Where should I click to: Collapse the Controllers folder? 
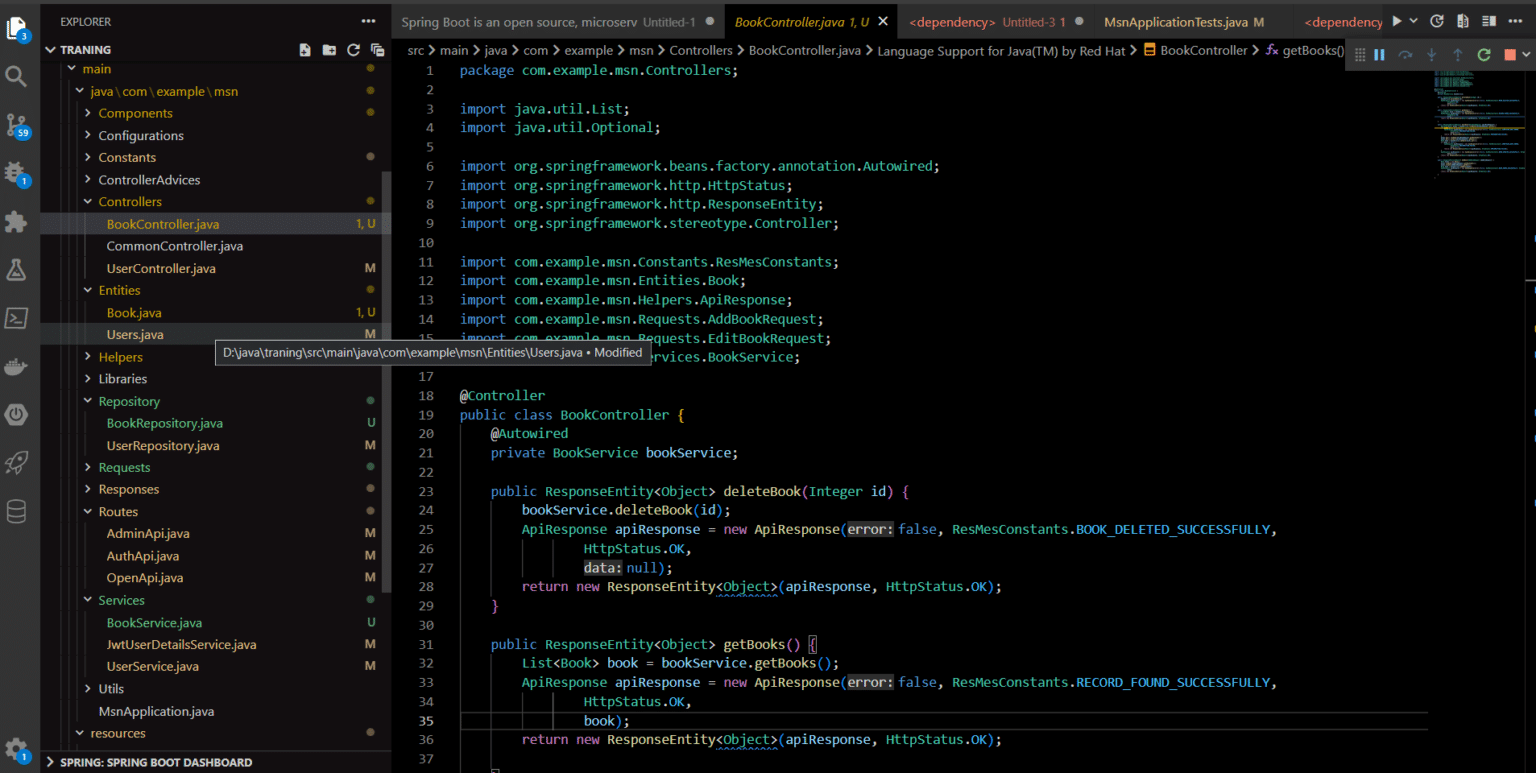pos(129,202)
